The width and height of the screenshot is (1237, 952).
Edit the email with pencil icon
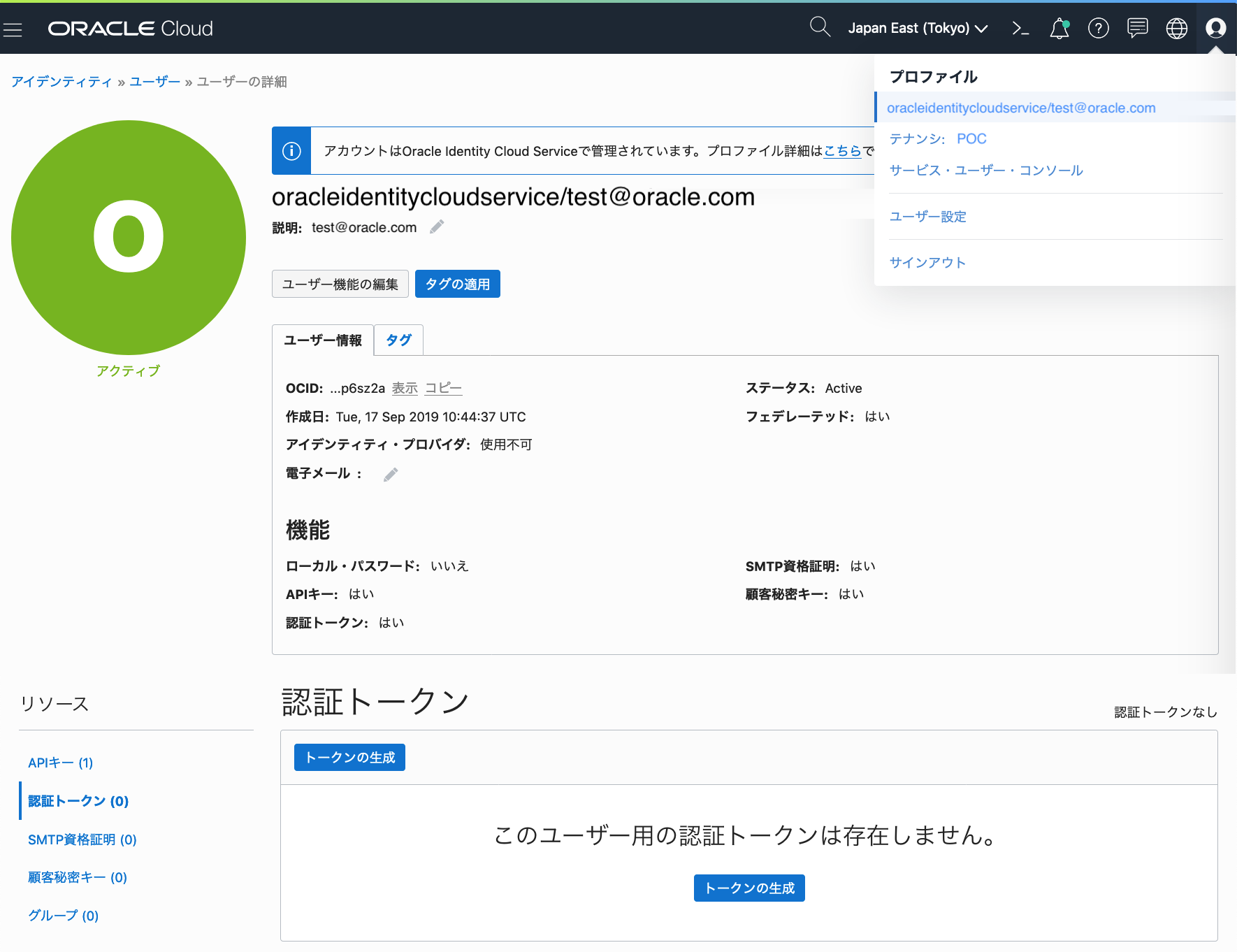pos(391,475)
